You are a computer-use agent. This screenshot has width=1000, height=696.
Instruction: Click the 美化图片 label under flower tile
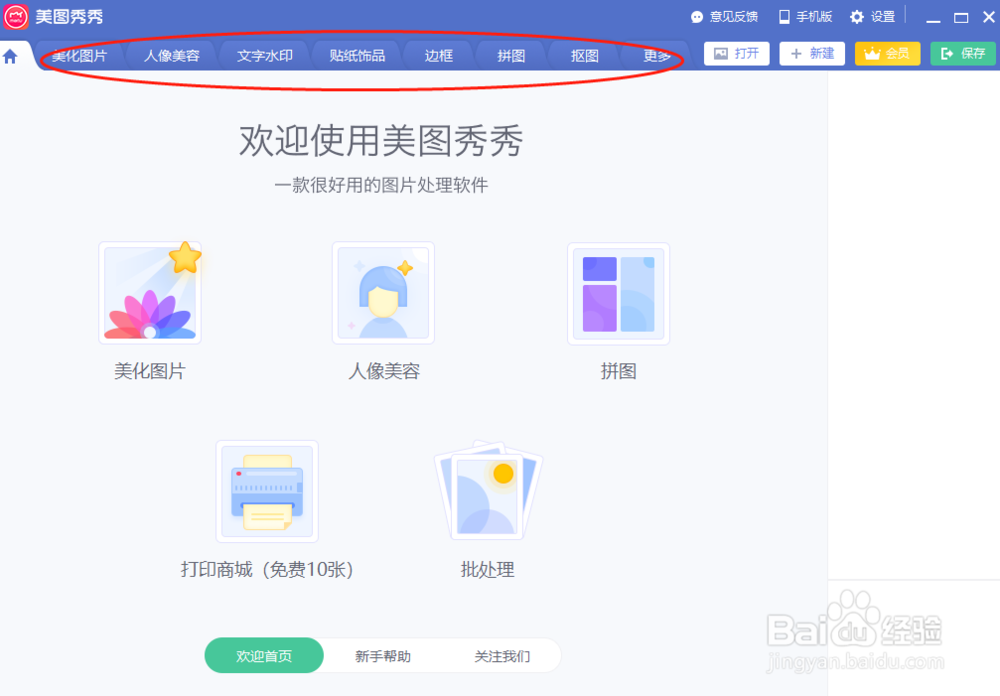click(150, 371)
